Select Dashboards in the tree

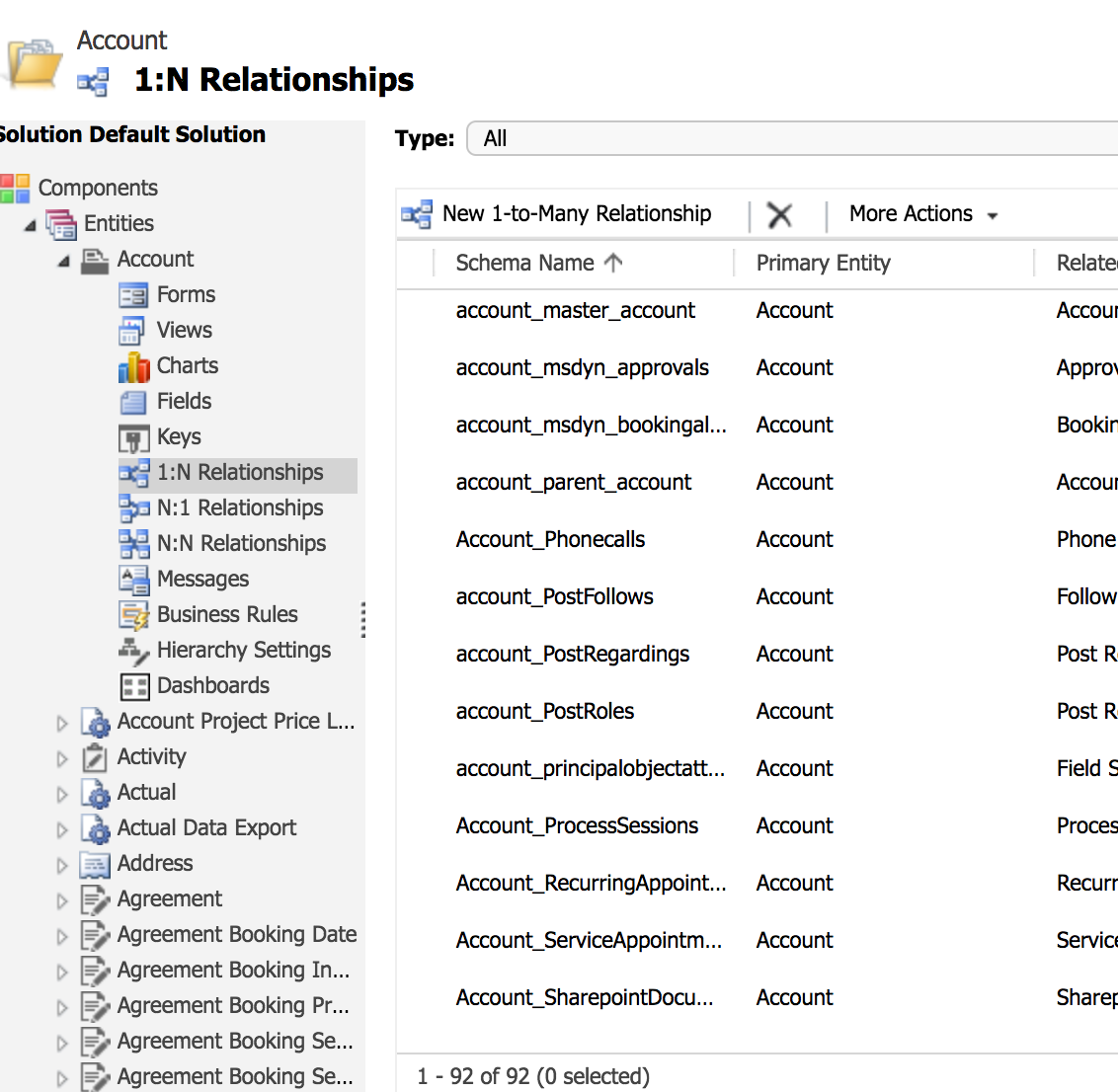[x=213, y=685]
